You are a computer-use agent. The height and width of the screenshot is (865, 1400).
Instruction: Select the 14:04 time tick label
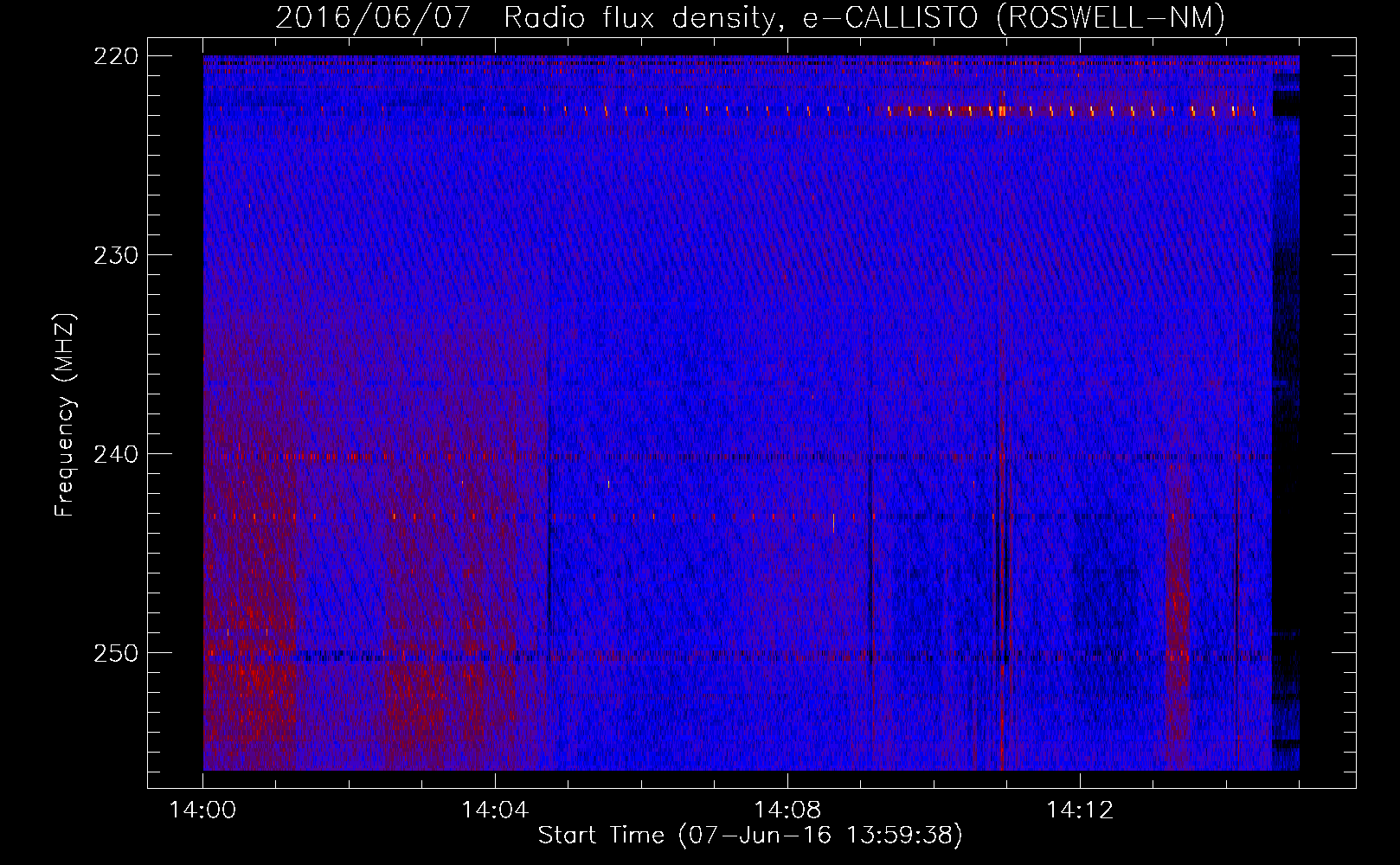(495, 811)
